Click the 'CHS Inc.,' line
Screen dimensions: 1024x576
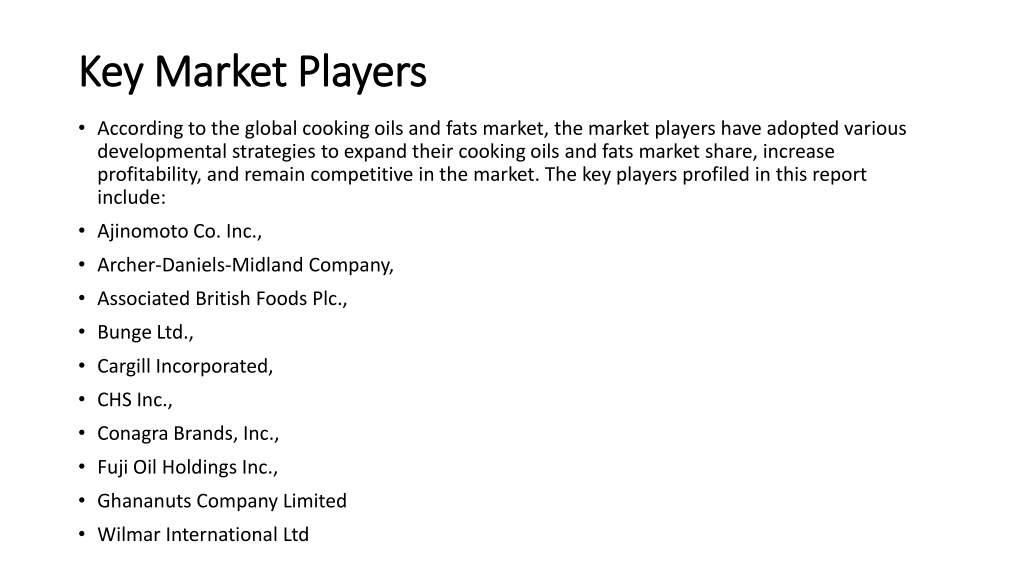(x=135, y=400)
